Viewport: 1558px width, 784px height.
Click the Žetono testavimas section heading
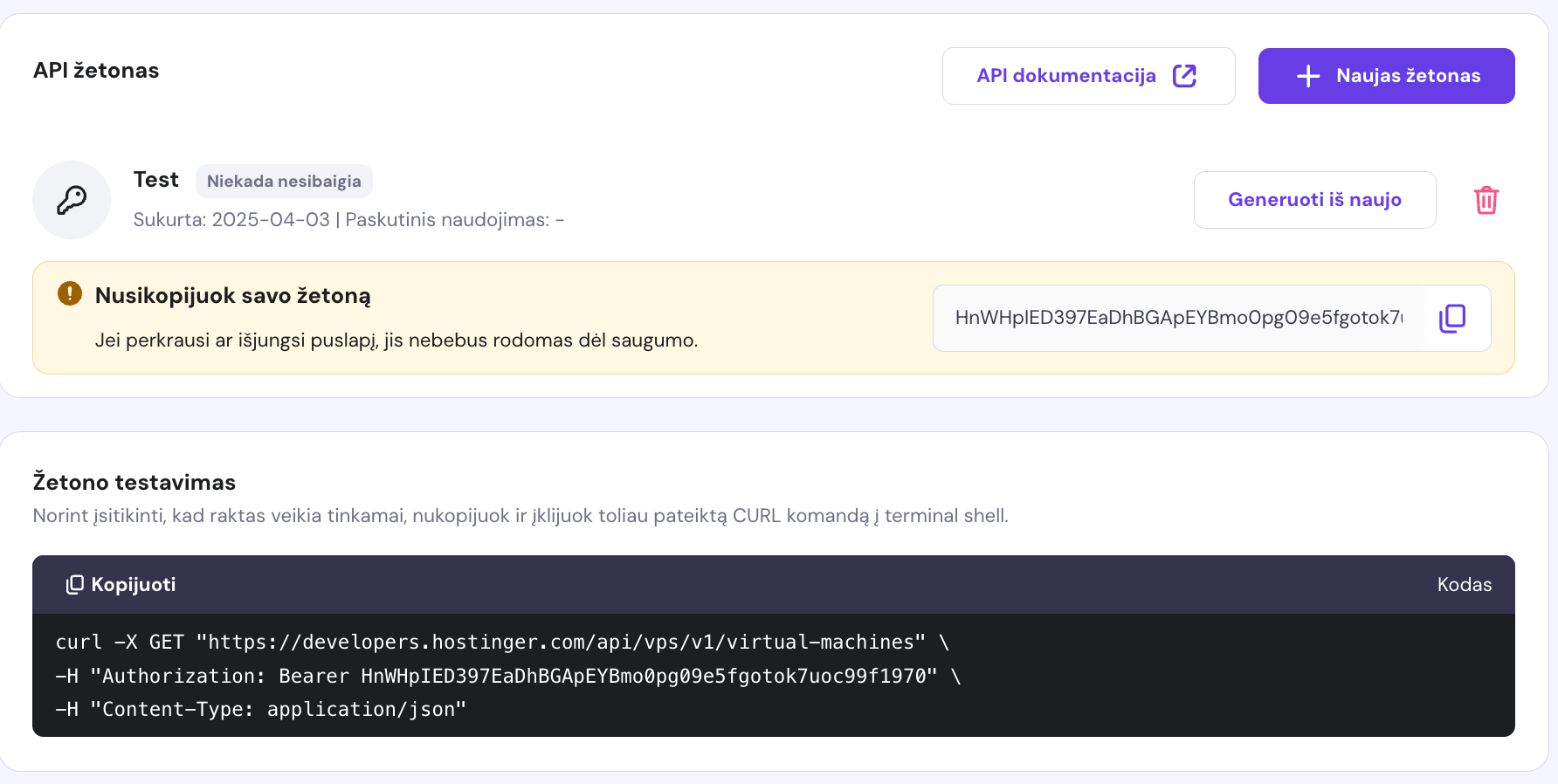click(134, 483)
